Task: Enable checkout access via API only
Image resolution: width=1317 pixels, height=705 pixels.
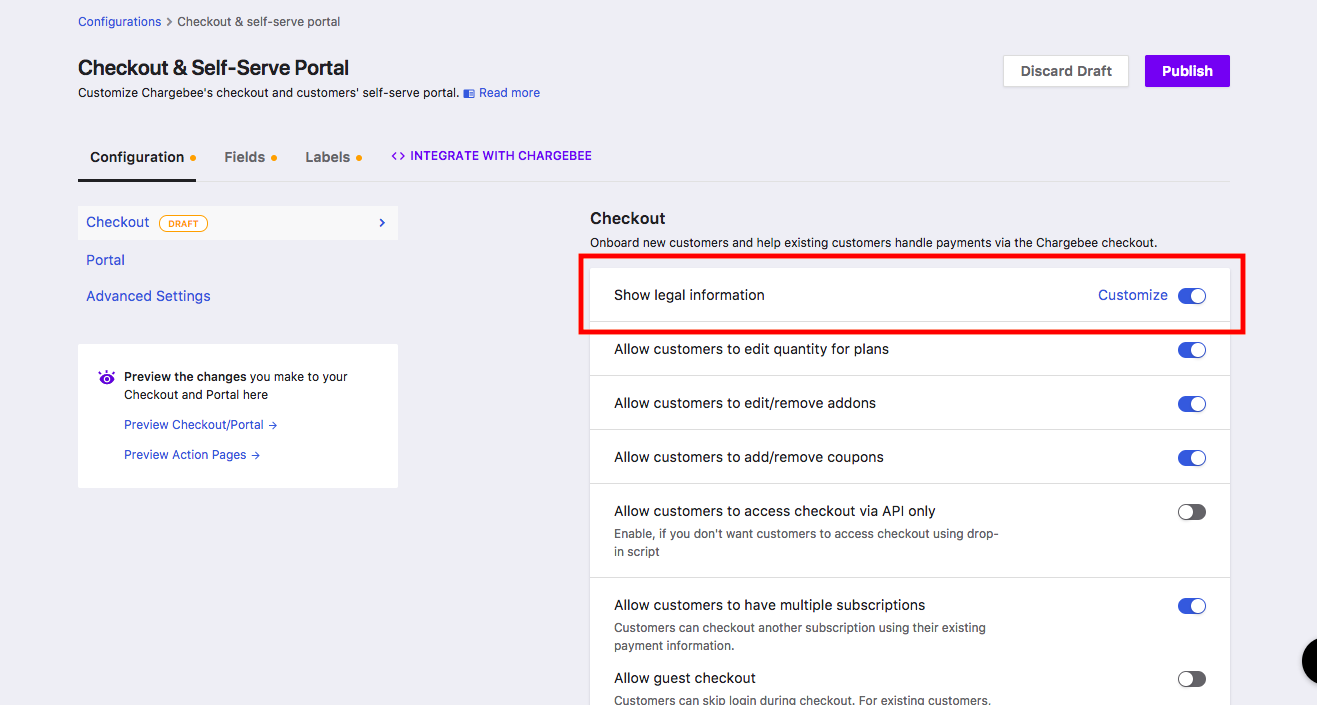Action: [1191, 512]
